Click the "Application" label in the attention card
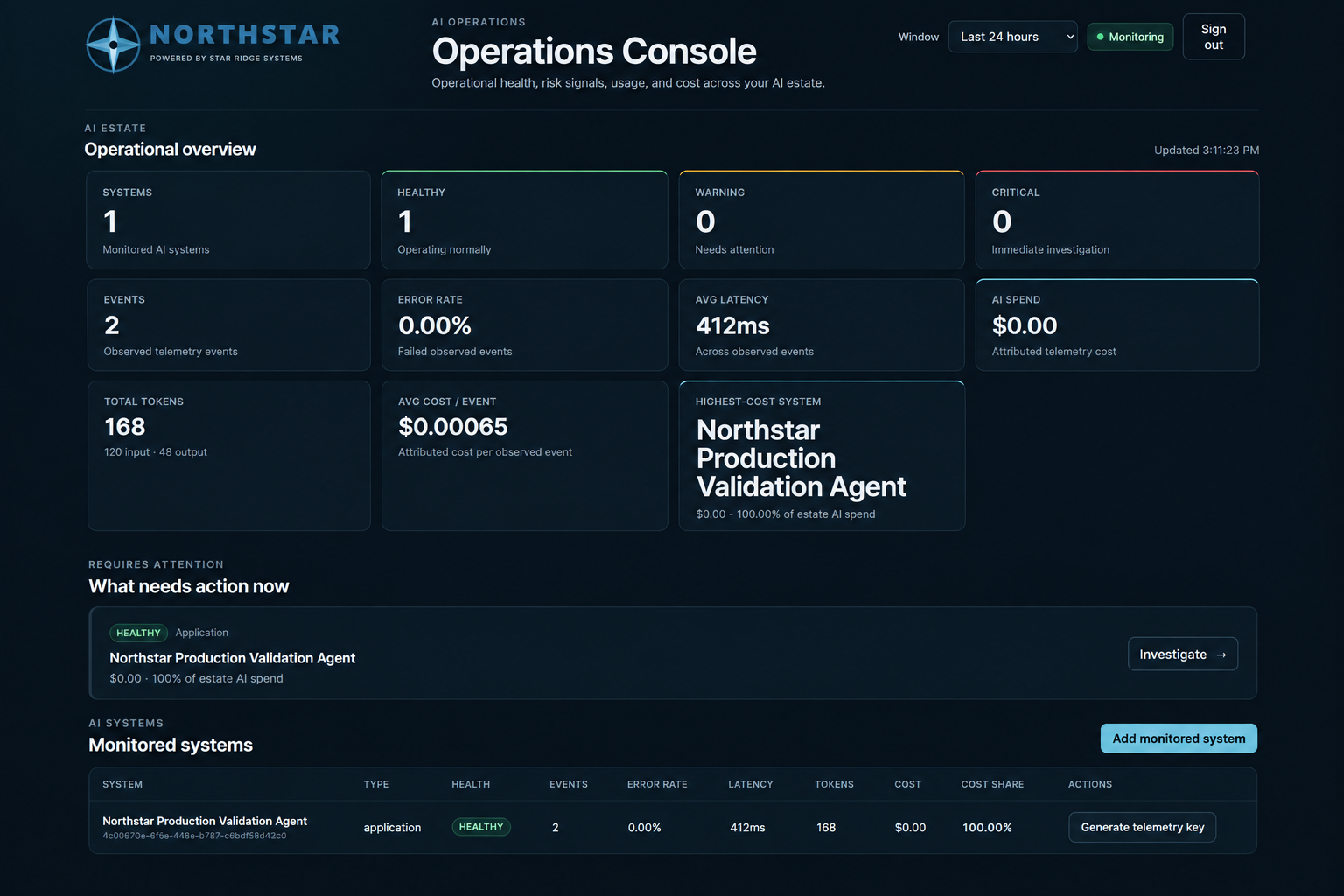Screen dimensions: 1344x896 (201, 633)
